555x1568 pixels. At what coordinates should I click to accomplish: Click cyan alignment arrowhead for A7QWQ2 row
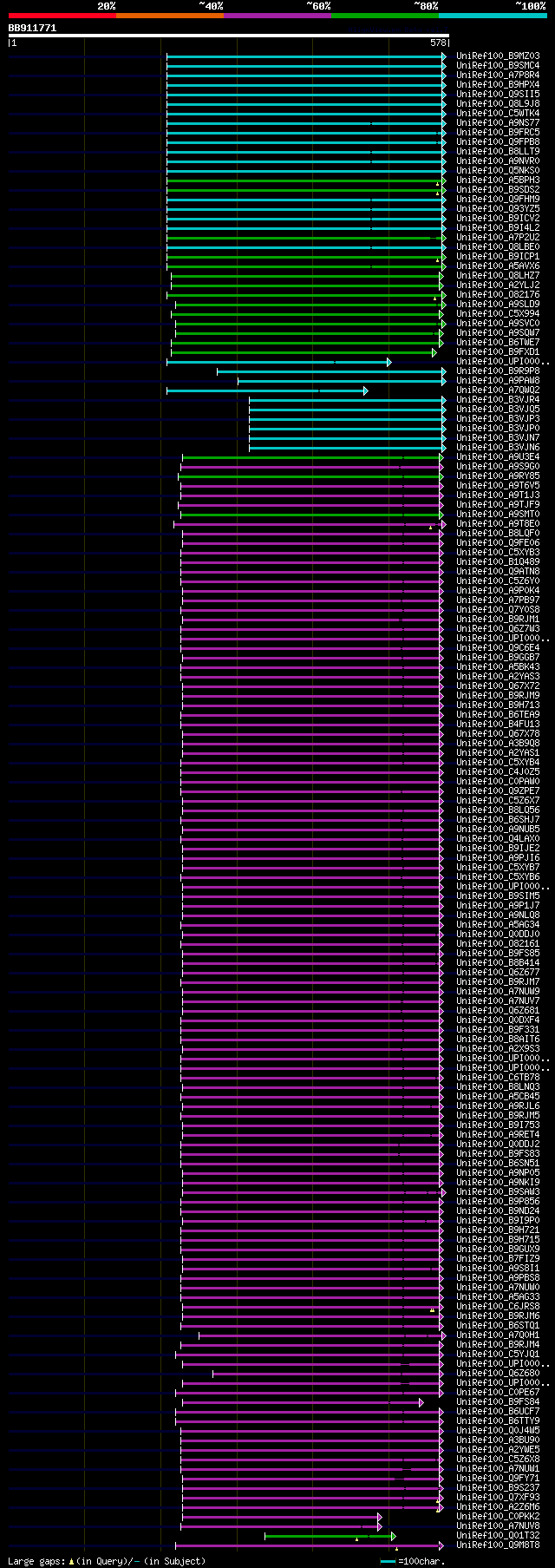(365, 390)
